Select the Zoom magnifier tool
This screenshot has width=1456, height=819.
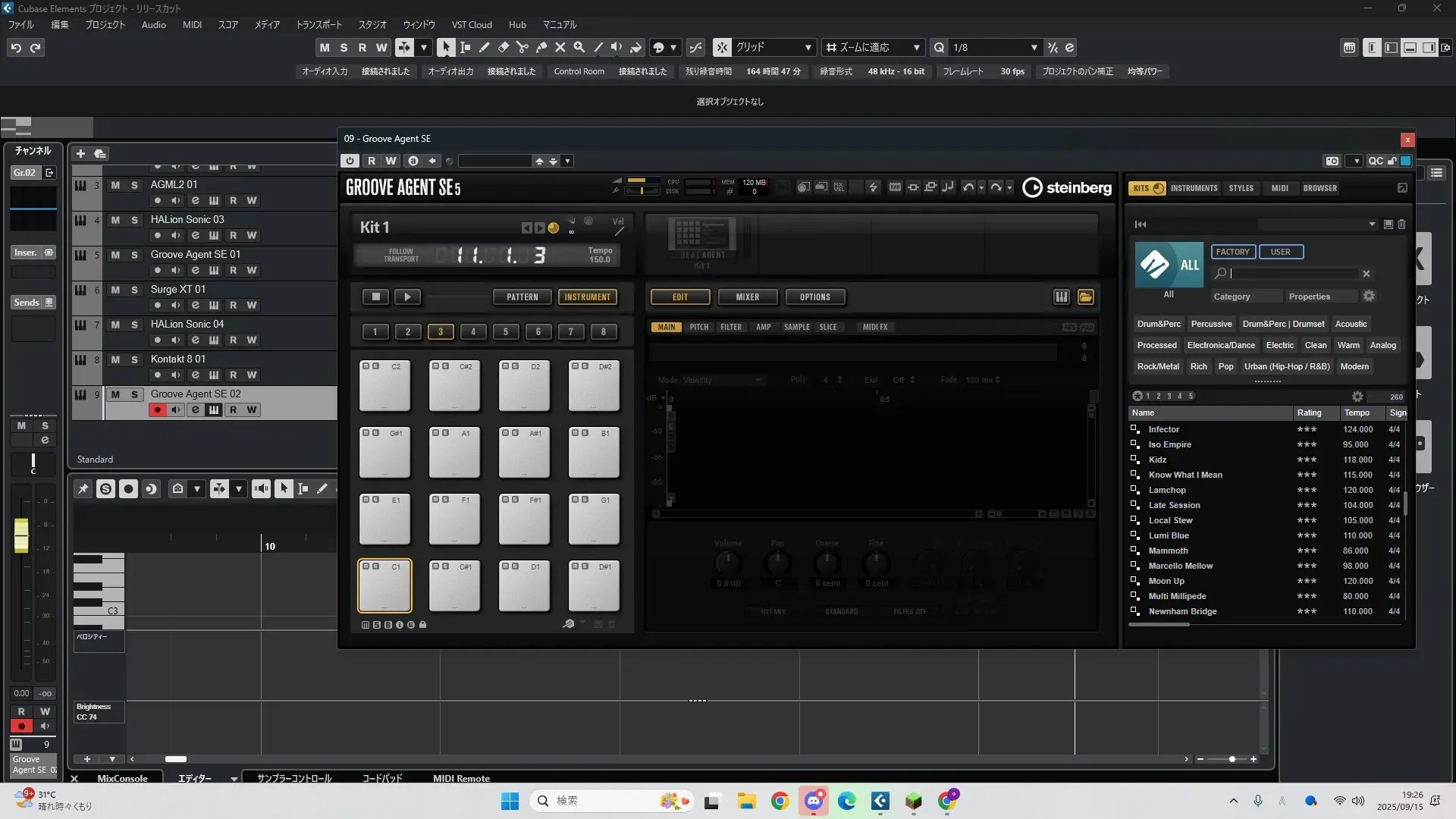click(x=579, y=48)
